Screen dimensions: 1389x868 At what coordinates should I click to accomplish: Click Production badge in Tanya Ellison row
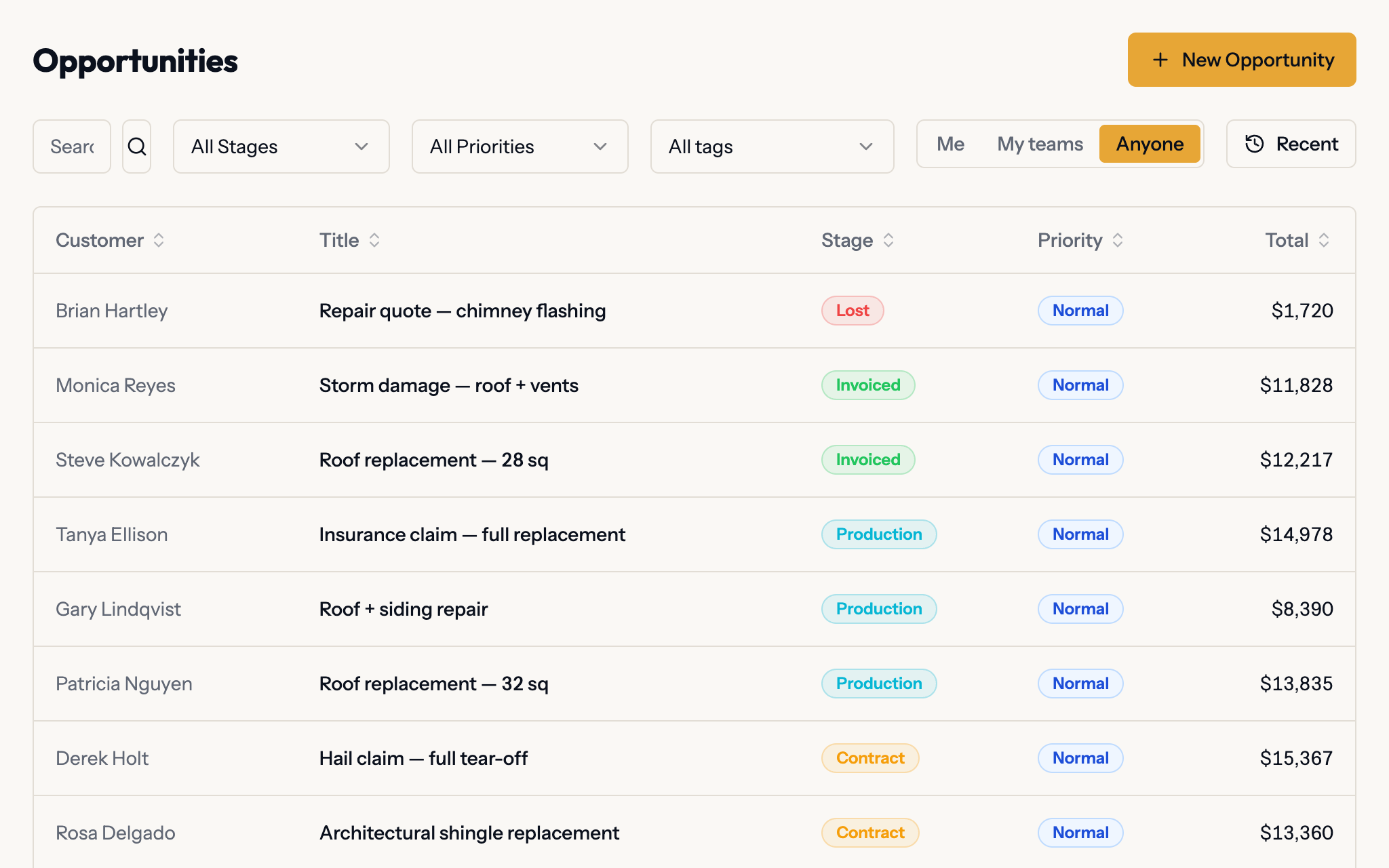(879, 534)
